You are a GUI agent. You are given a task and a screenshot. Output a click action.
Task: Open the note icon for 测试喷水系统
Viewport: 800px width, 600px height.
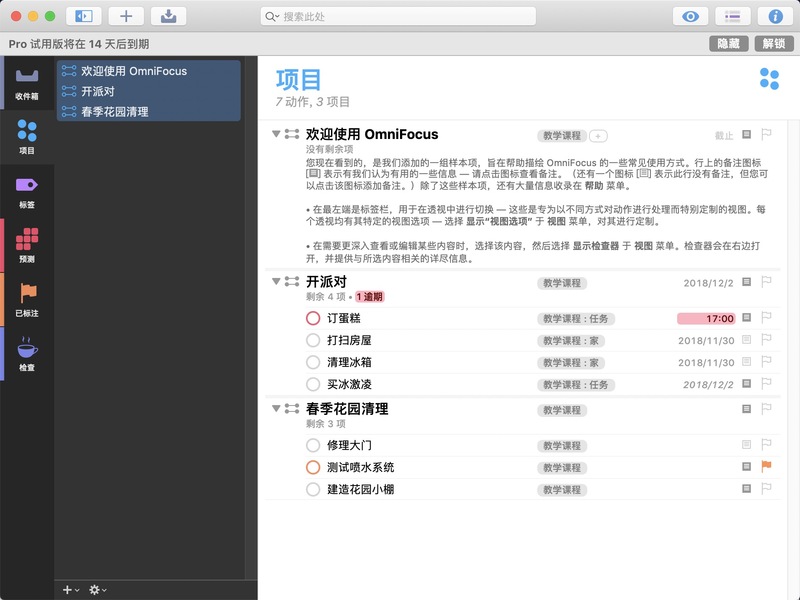click(x=746, y=466)
